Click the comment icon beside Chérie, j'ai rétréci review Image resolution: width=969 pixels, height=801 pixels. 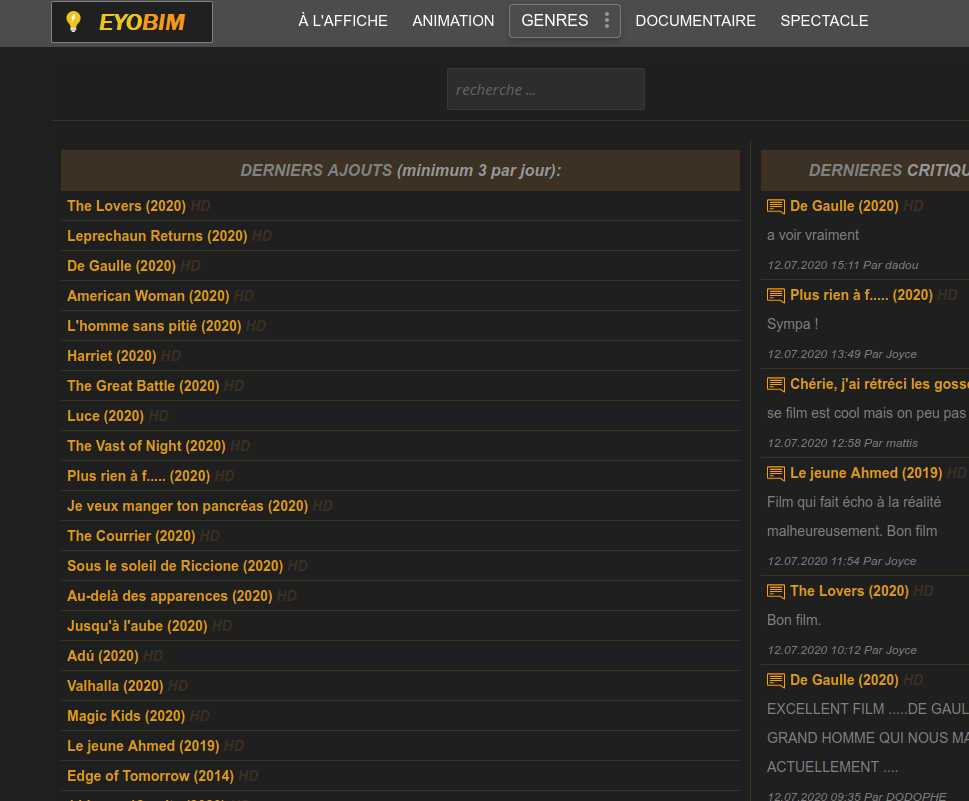776,384
